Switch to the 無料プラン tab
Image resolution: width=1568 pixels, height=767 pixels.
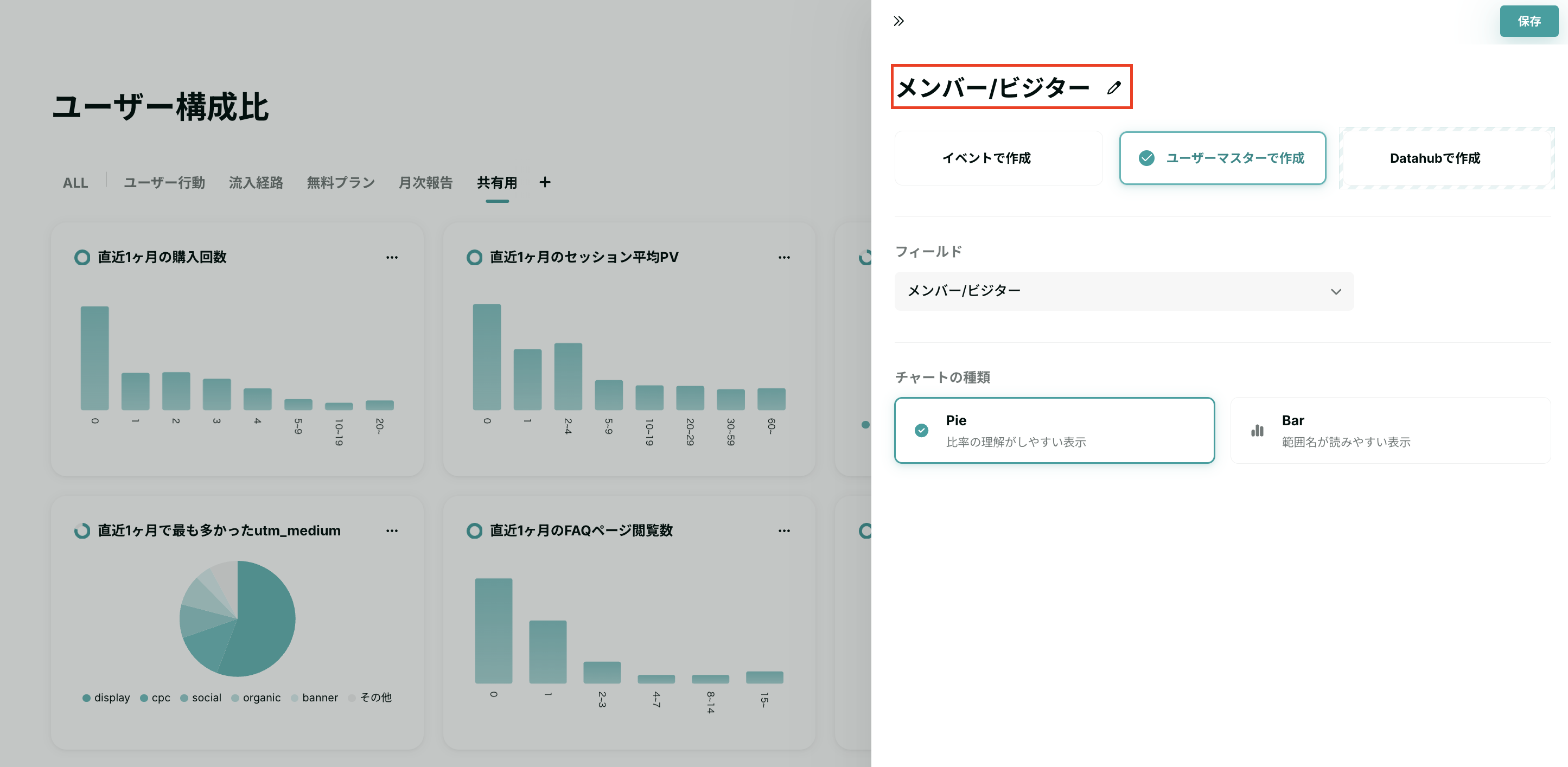341,183
